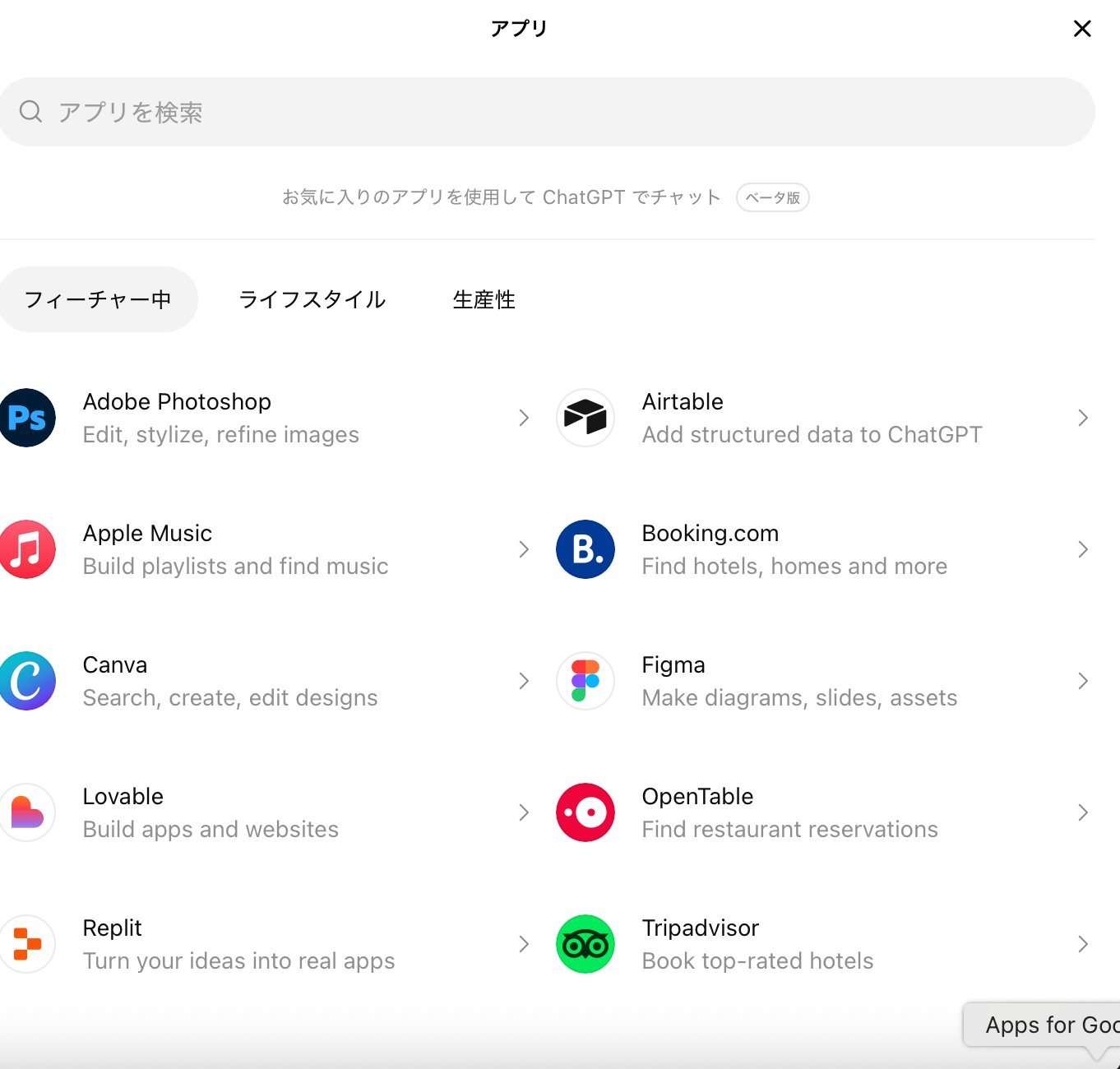Click the Apple Music note icon
This screenshot has width=1120, height=1069.
point(27,549)
